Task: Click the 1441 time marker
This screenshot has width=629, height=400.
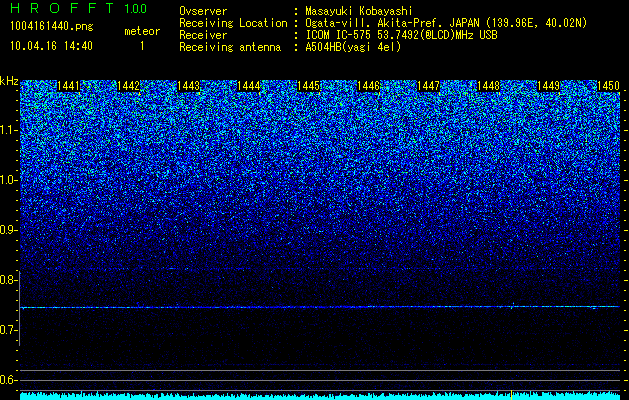Action: pos(68,86)
